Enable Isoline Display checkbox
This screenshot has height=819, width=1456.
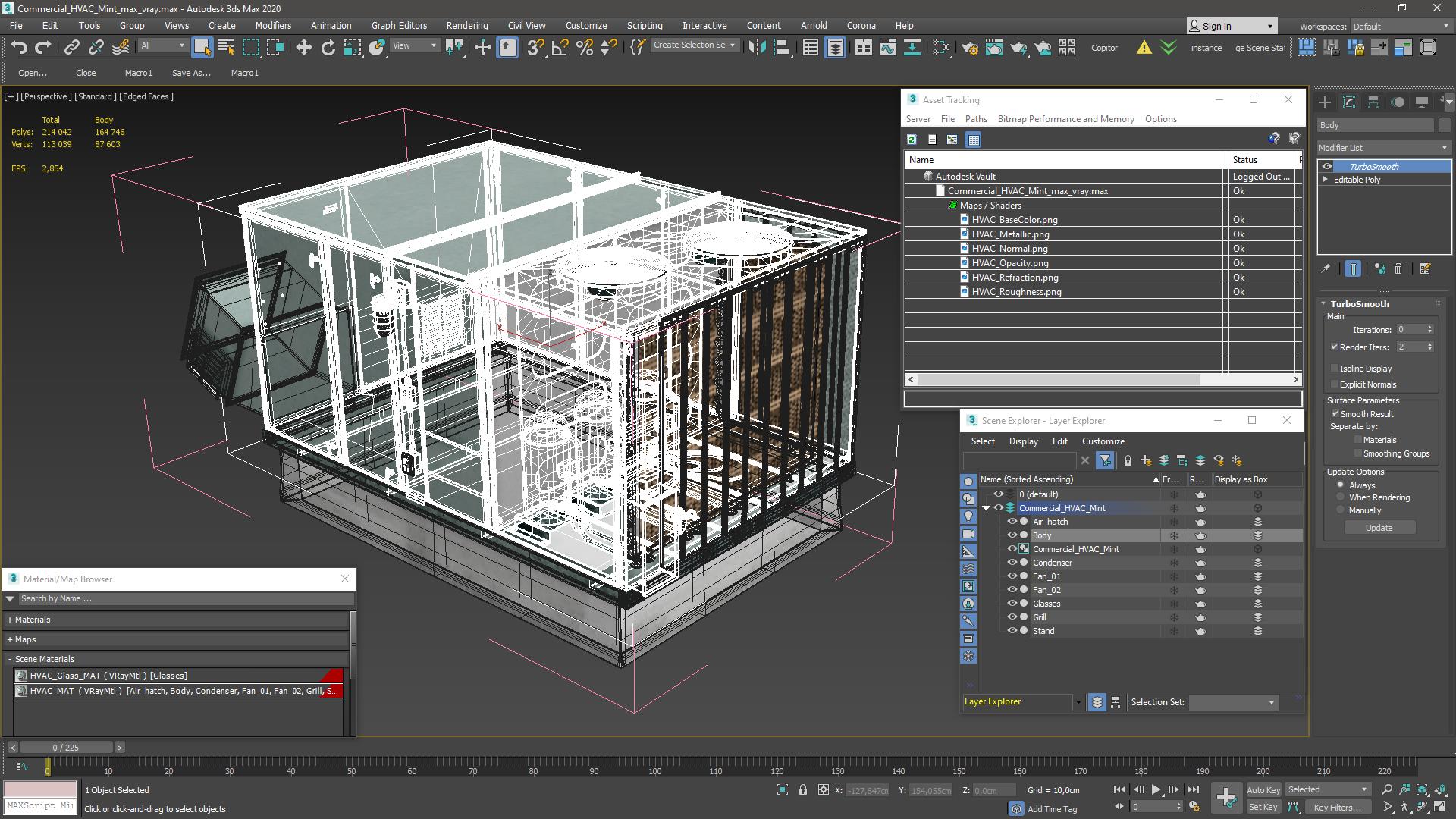1335,369
